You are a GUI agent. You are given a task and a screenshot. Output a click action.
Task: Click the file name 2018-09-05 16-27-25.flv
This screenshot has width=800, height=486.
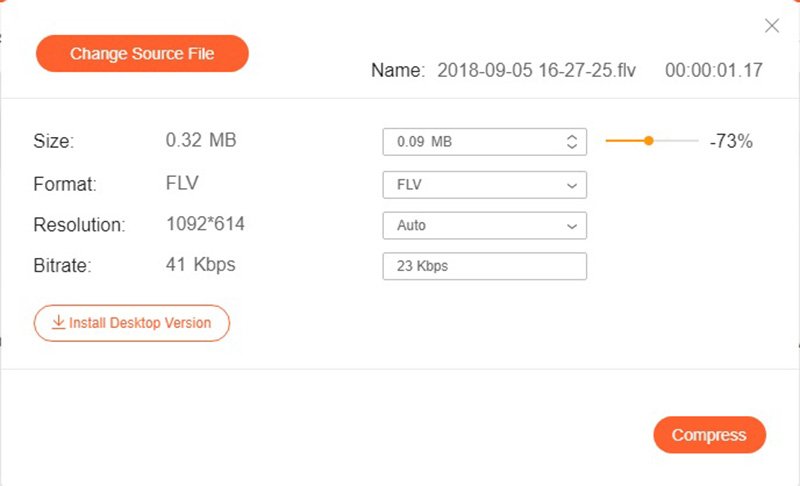tap(536, 70)
